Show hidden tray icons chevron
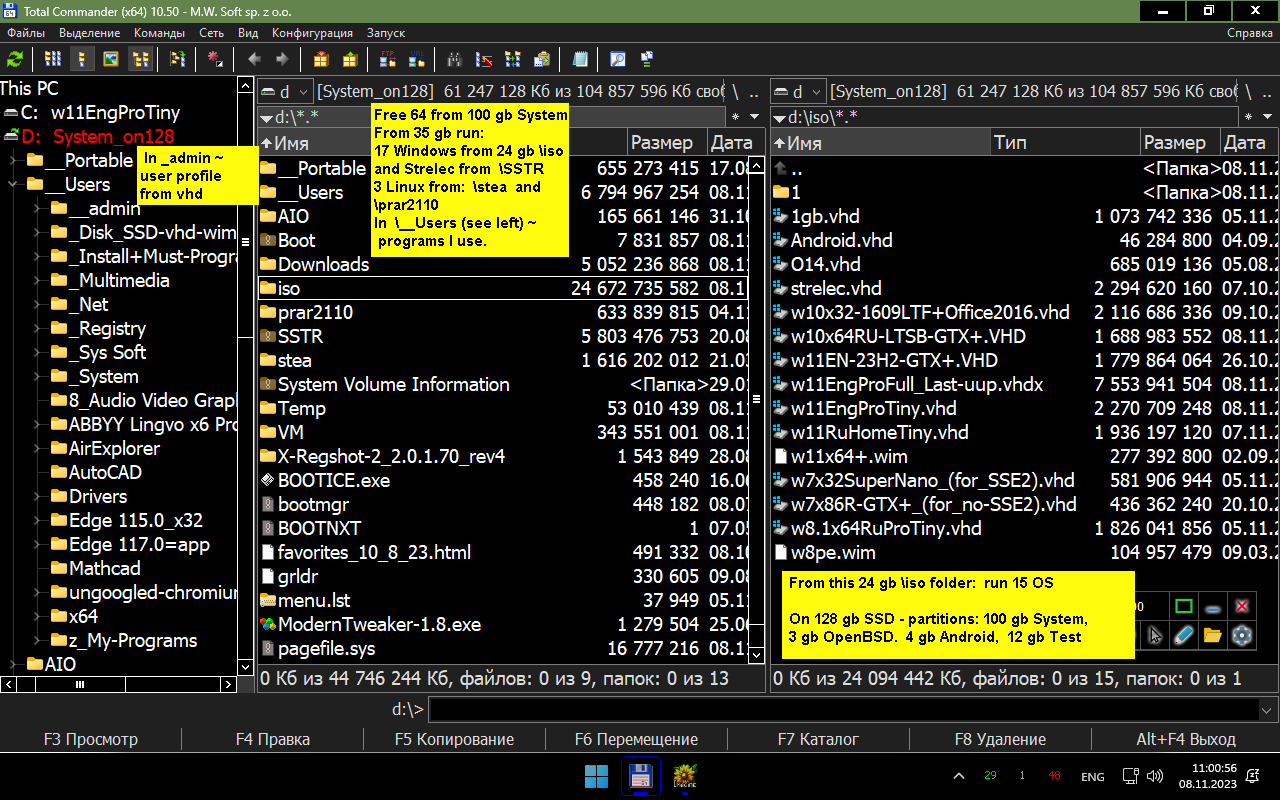This screenshot has height=800, width=1280. tap(959, 776)
